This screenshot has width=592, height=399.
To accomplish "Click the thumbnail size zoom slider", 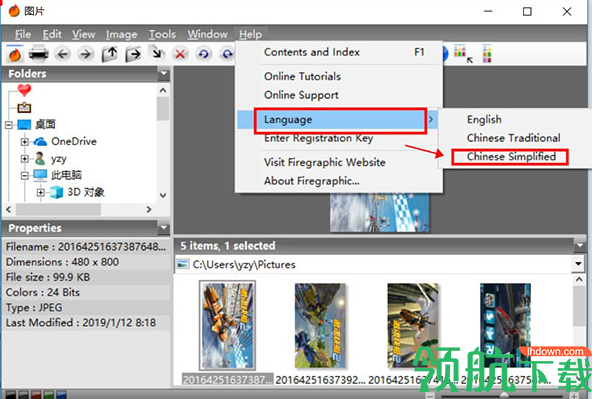I will [503, 395].
